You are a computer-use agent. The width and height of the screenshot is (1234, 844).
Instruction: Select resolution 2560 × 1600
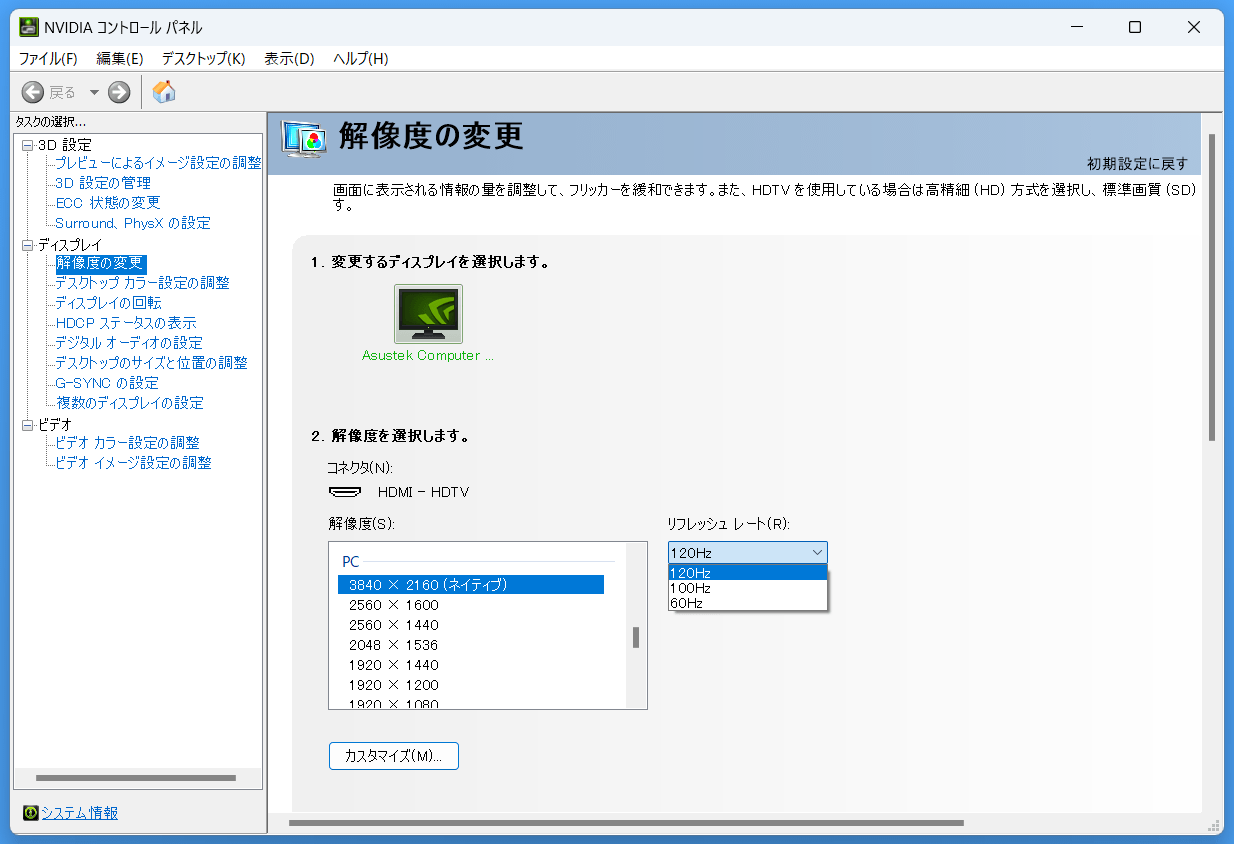point(471,605)
